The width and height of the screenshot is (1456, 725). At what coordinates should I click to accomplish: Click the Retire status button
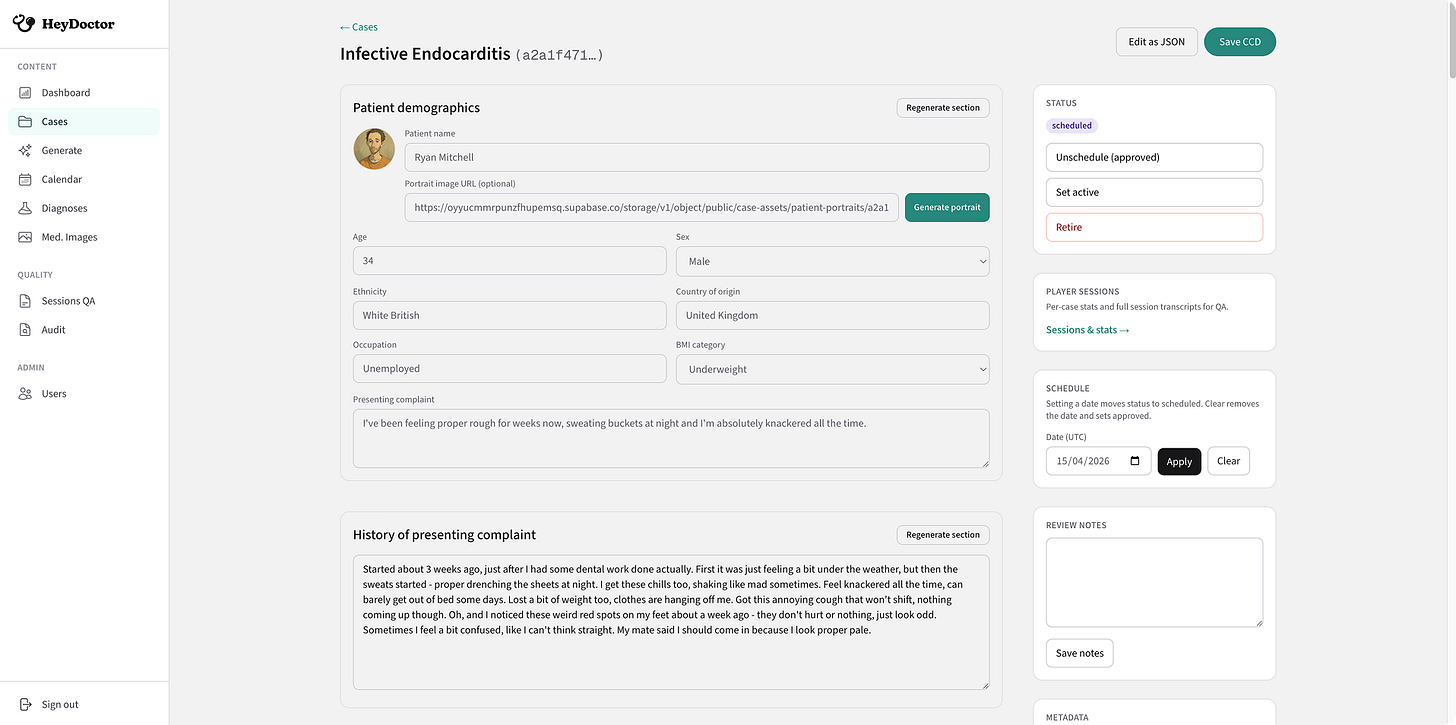[1154, 227]
